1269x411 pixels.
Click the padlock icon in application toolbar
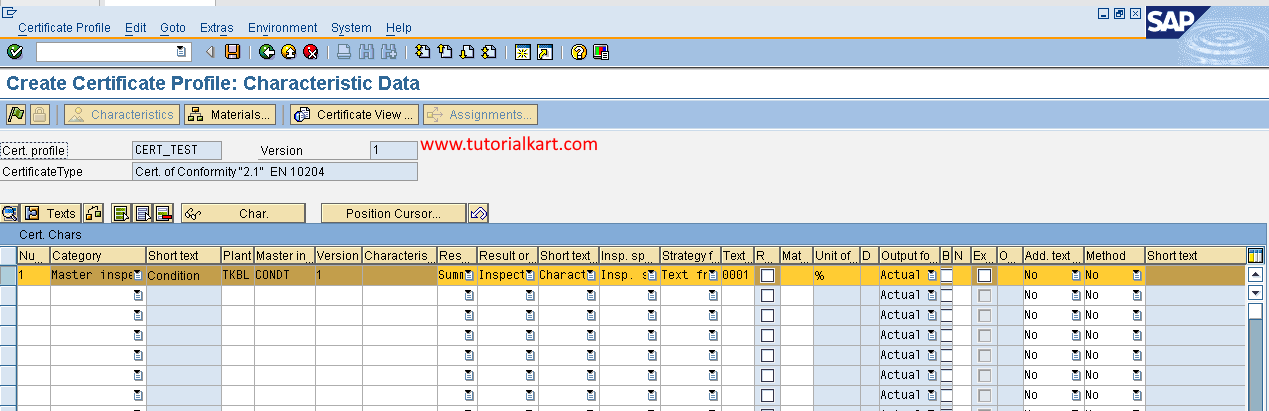pos(40,115)
